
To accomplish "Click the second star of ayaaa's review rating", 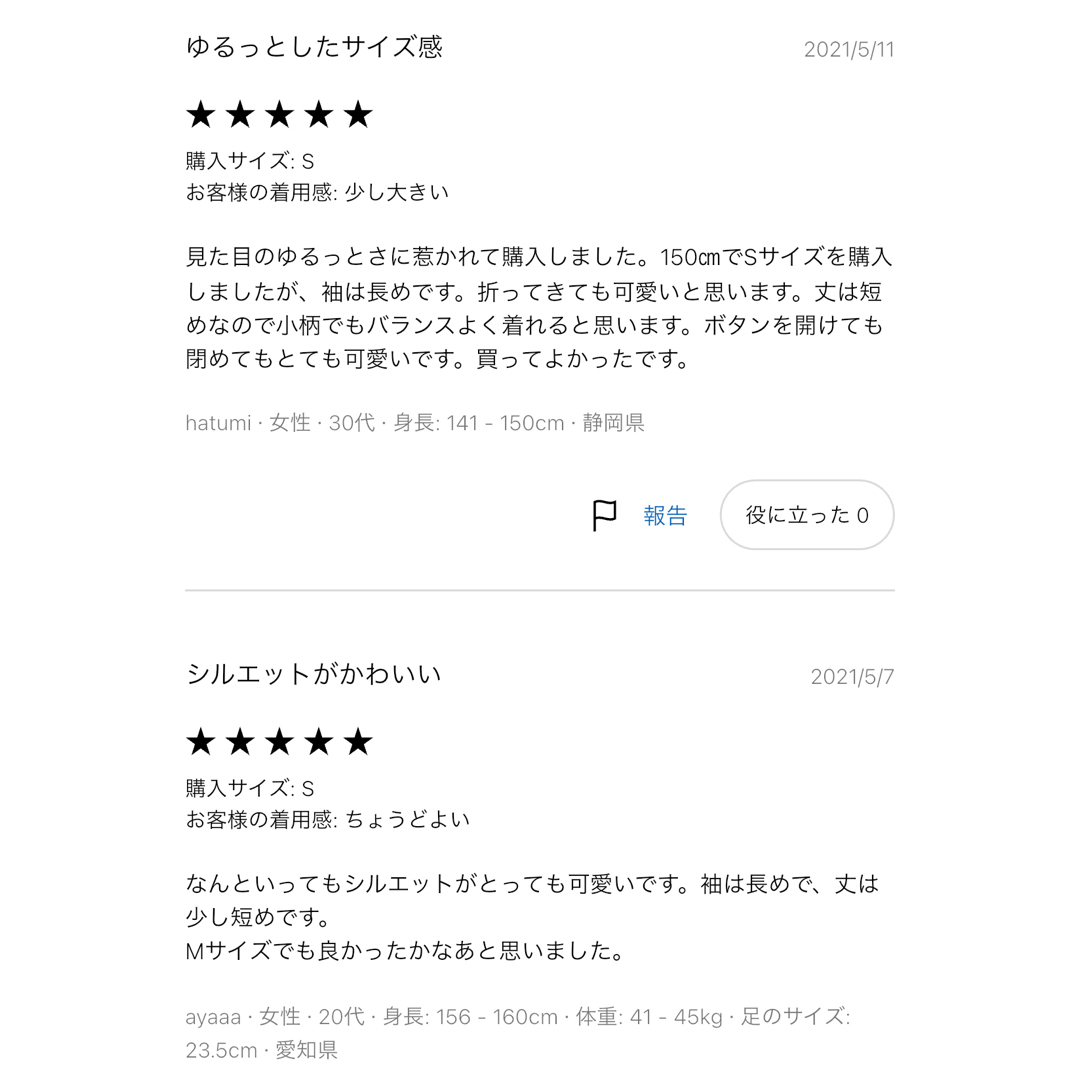I will pos(240,742).
